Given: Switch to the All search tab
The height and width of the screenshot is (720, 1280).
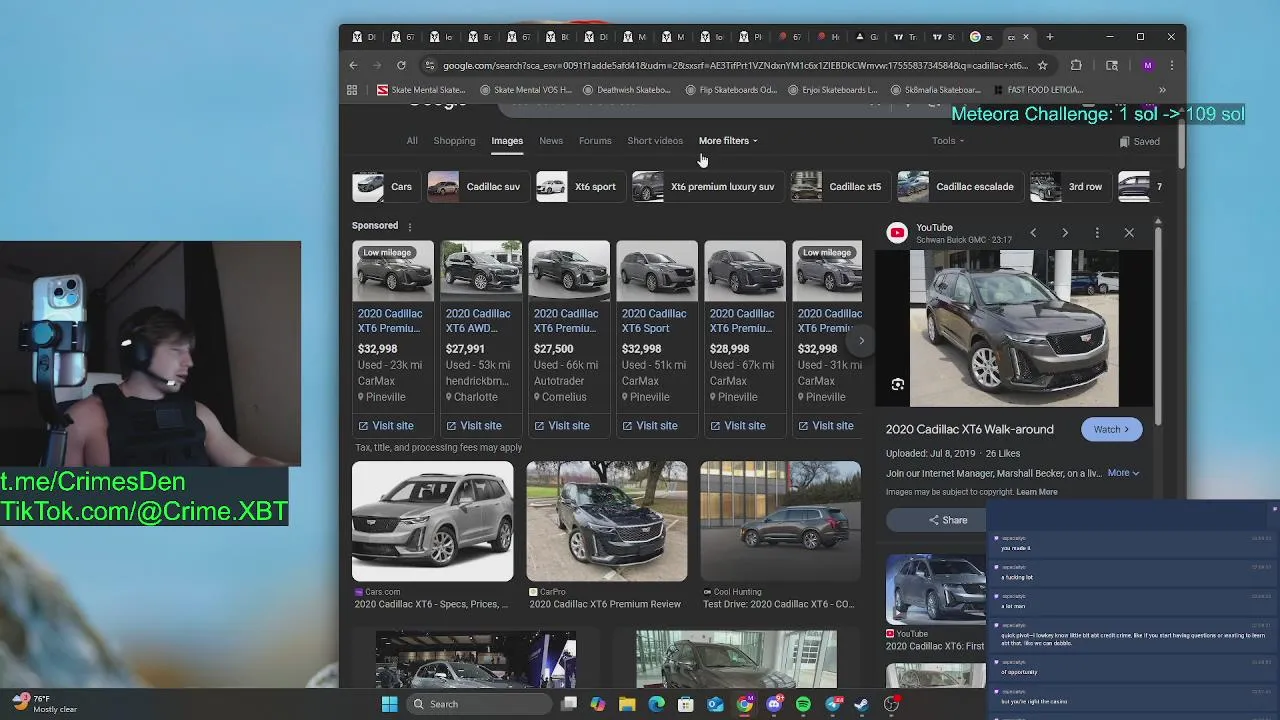Looking at the screenshot, I should point(412,141).
